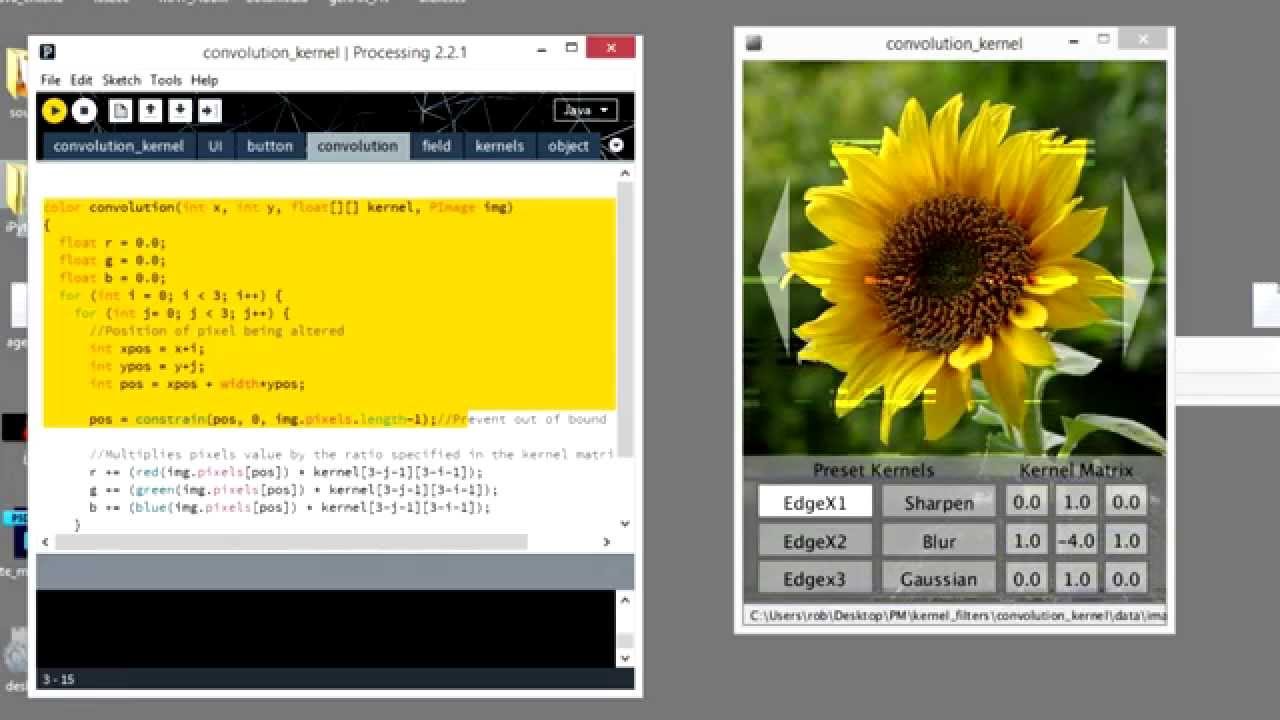This screenshot has width=1280, height=720.
Task: Click the vertical scrollbar of code editor
Action: [625, 318]
